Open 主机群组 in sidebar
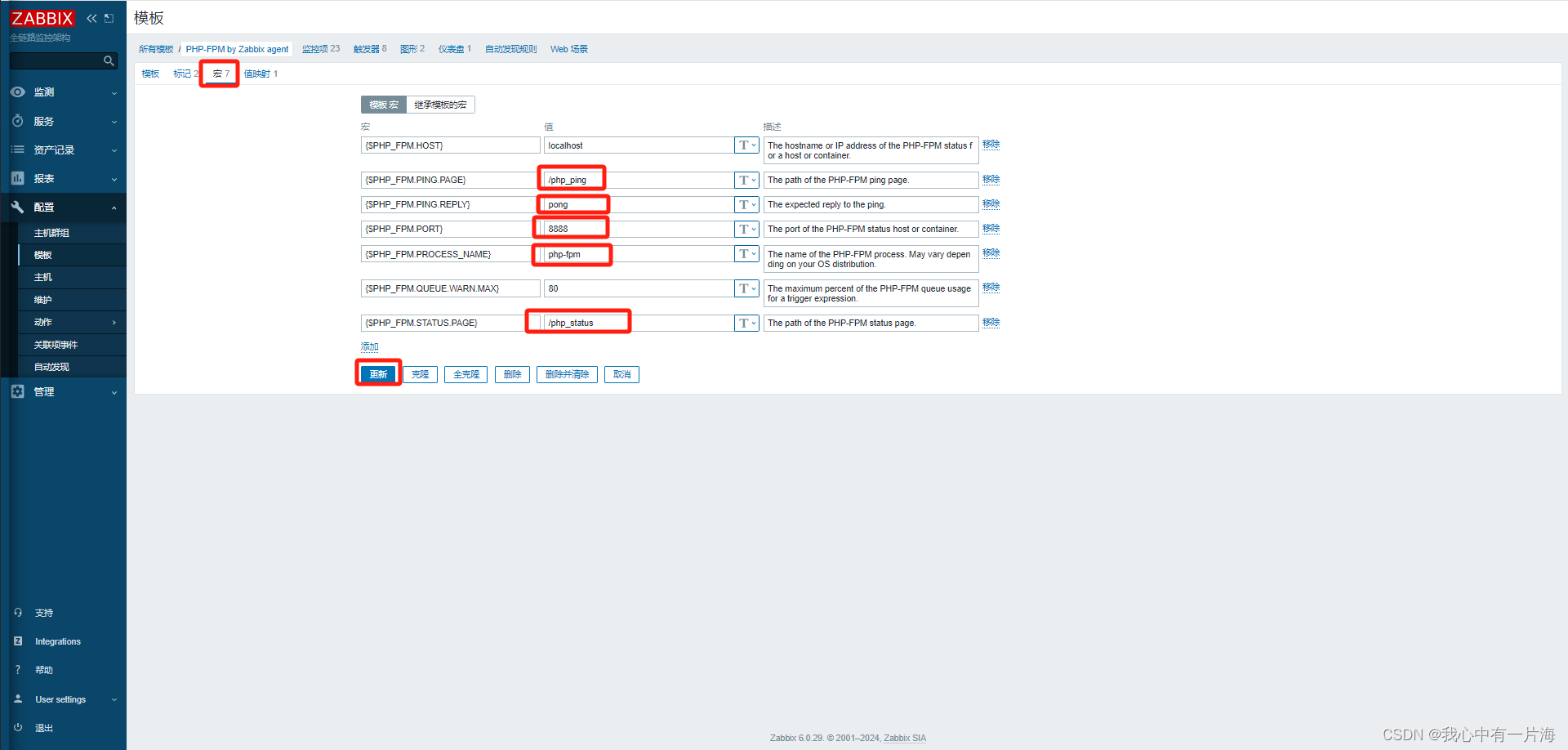This screenshot has height=750, width=1568. (x=51, y=233)
